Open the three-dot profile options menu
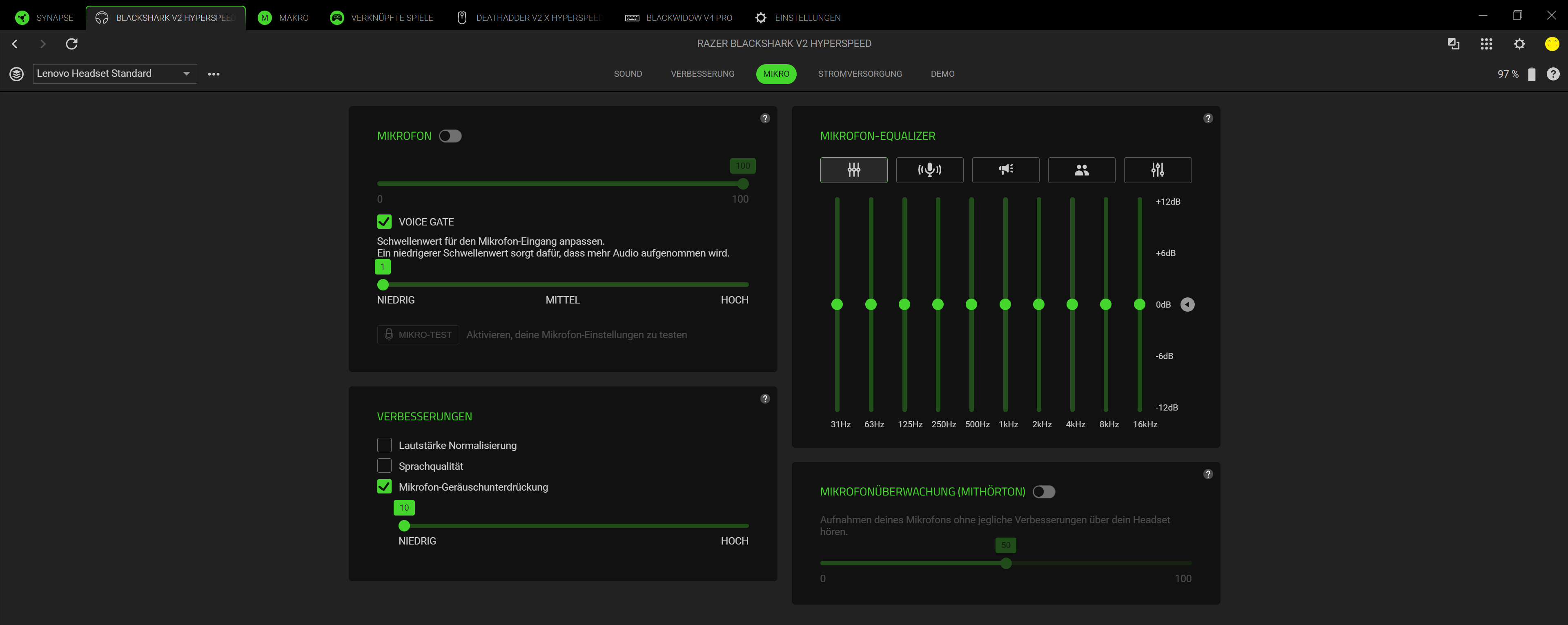The height and width of the screenshot is (625, 1568). click(x=214, y=74)
